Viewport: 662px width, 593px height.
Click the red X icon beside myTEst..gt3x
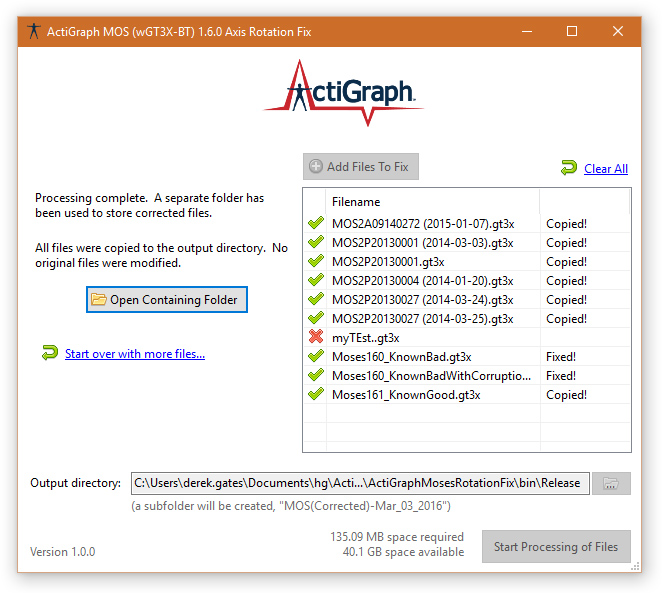pyautogui.click(x=316, y=338)
